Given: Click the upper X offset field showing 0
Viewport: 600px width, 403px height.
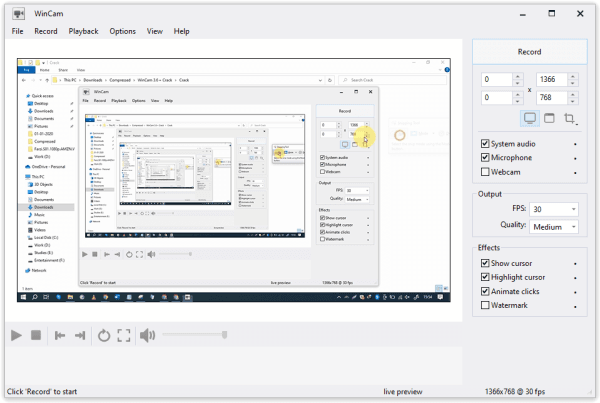Looking at the screenshot, I should point(497,80).
